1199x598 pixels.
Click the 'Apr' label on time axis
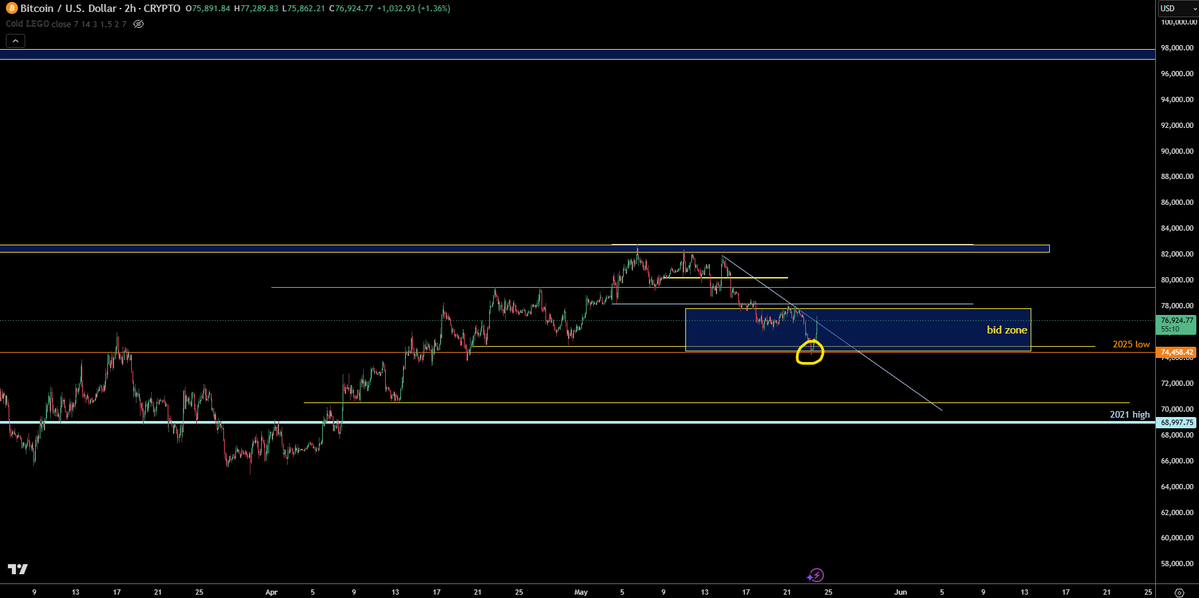[x=271, y=592]
